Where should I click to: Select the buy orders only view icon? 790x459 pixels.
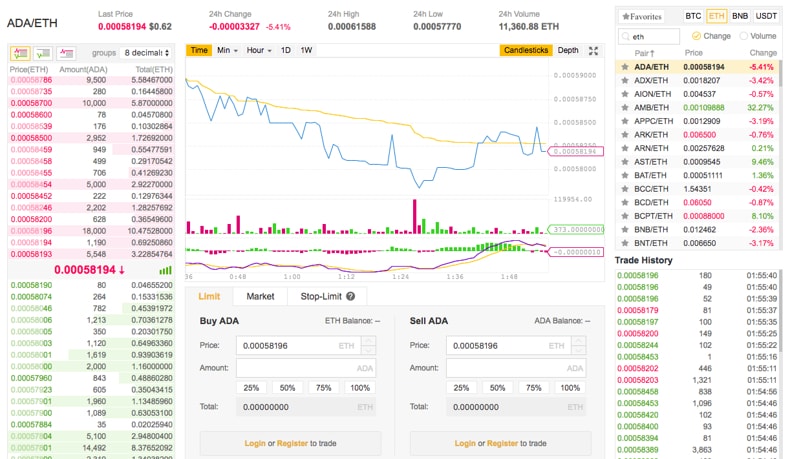[x=43, y=53]
